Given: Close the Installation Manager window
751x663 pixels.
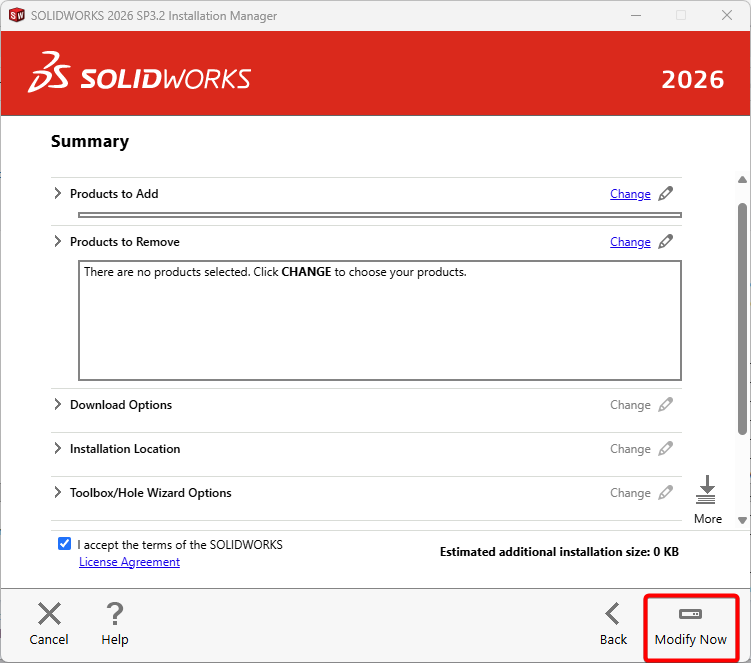Looking at the screenshot, I should point(727,15).
